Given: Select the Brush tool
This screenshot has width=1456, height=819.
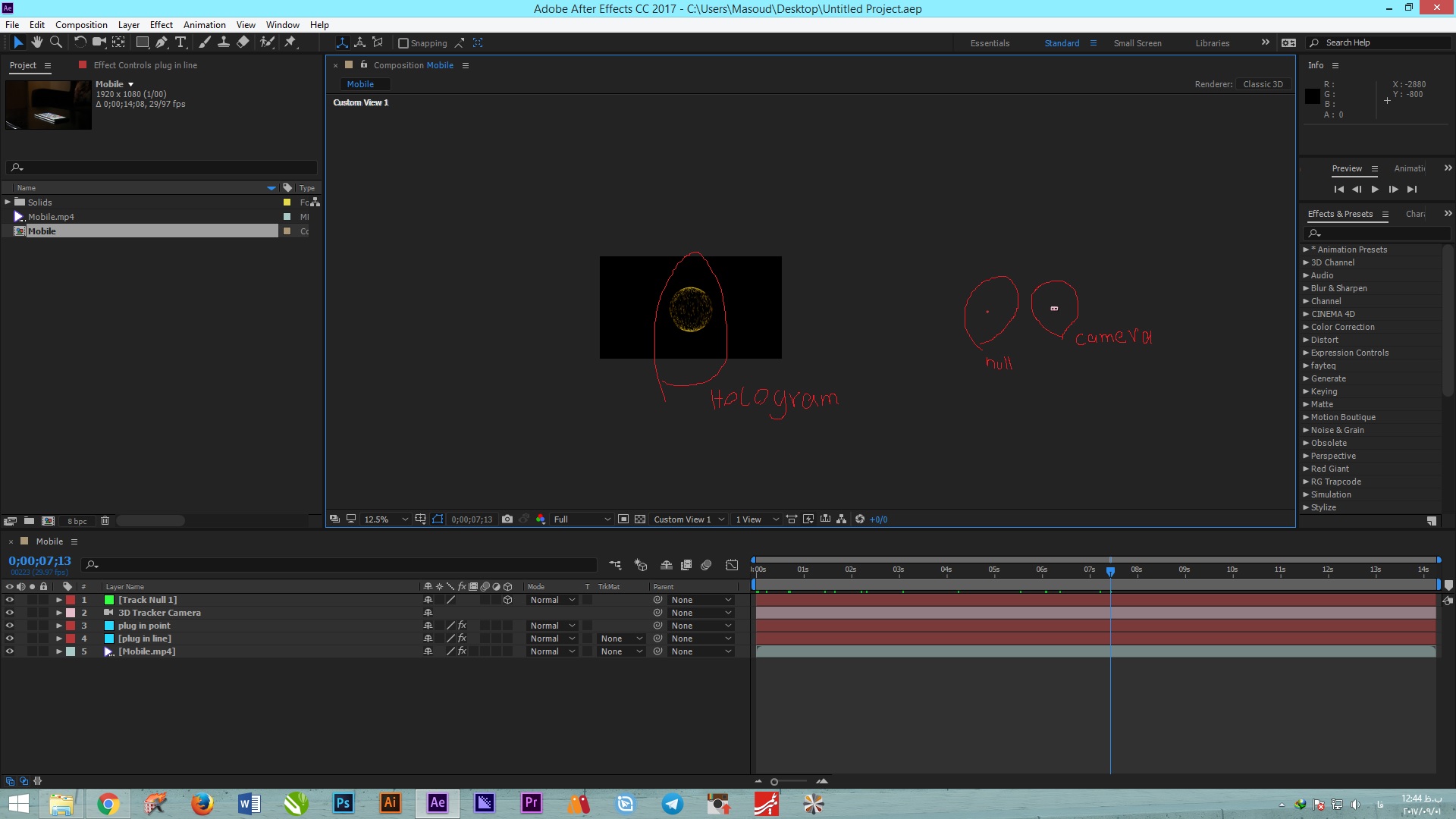Looking at the screenshot, I should (x=205, y=42).
